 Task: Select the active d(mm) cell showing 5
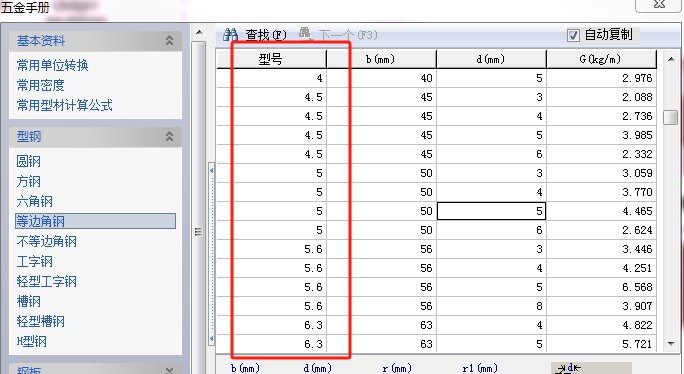coord(491,211)
